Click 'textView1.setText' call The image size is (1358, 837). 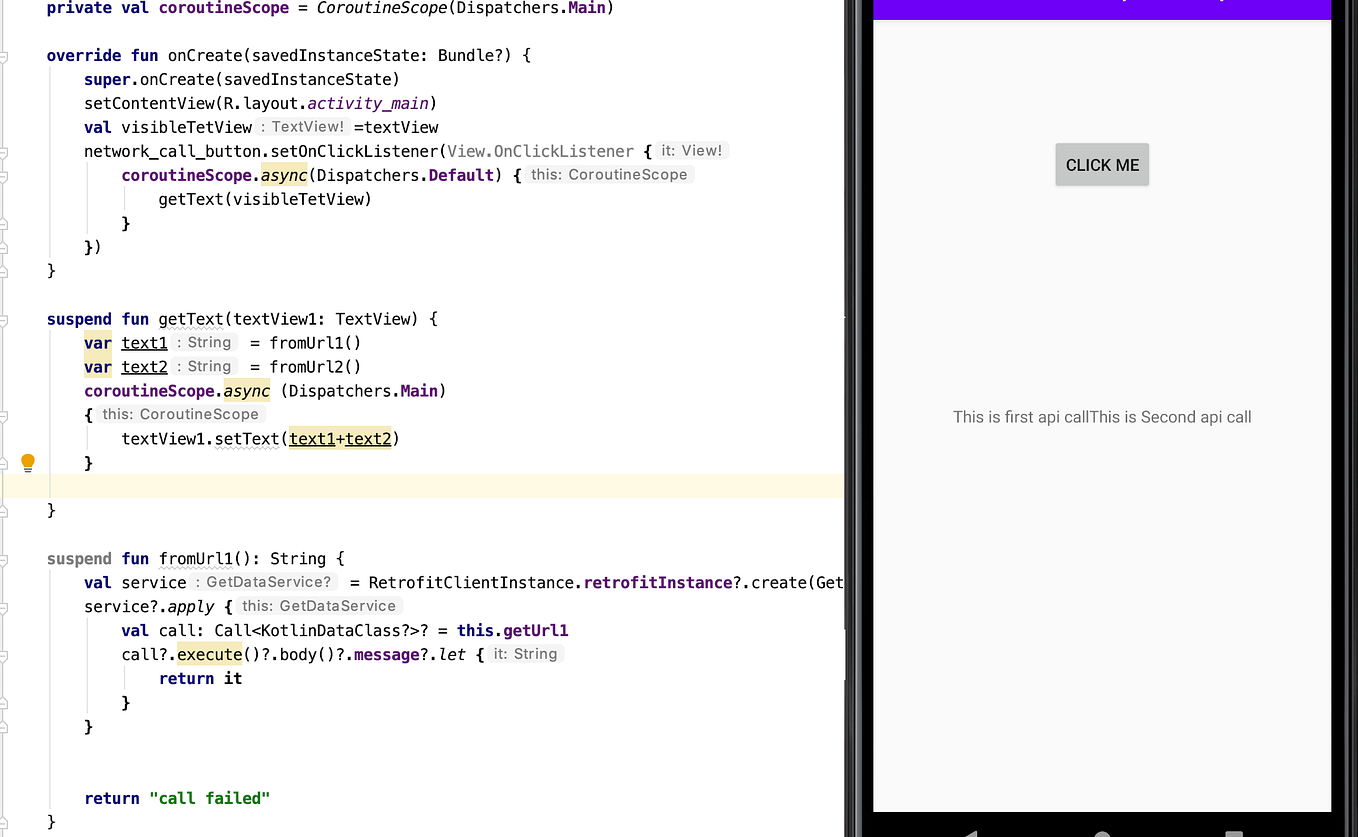pyautogui.click(x=201, y=438)
